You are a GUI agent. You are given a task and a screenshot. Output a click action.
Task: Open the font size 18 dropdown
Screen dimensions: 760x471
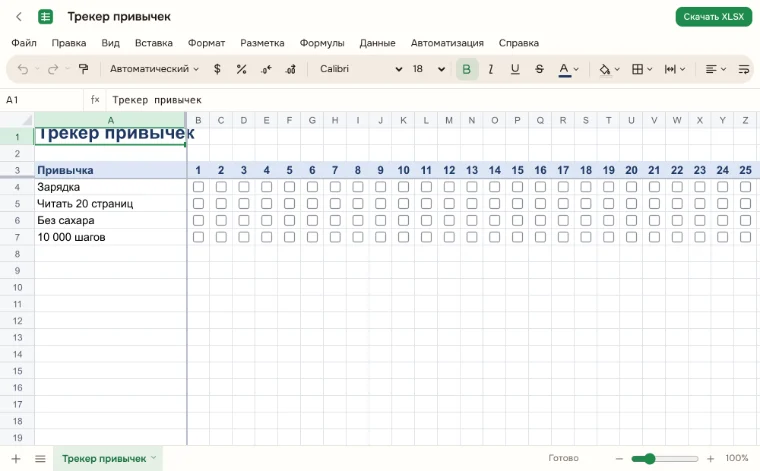[x=428, y=69]
